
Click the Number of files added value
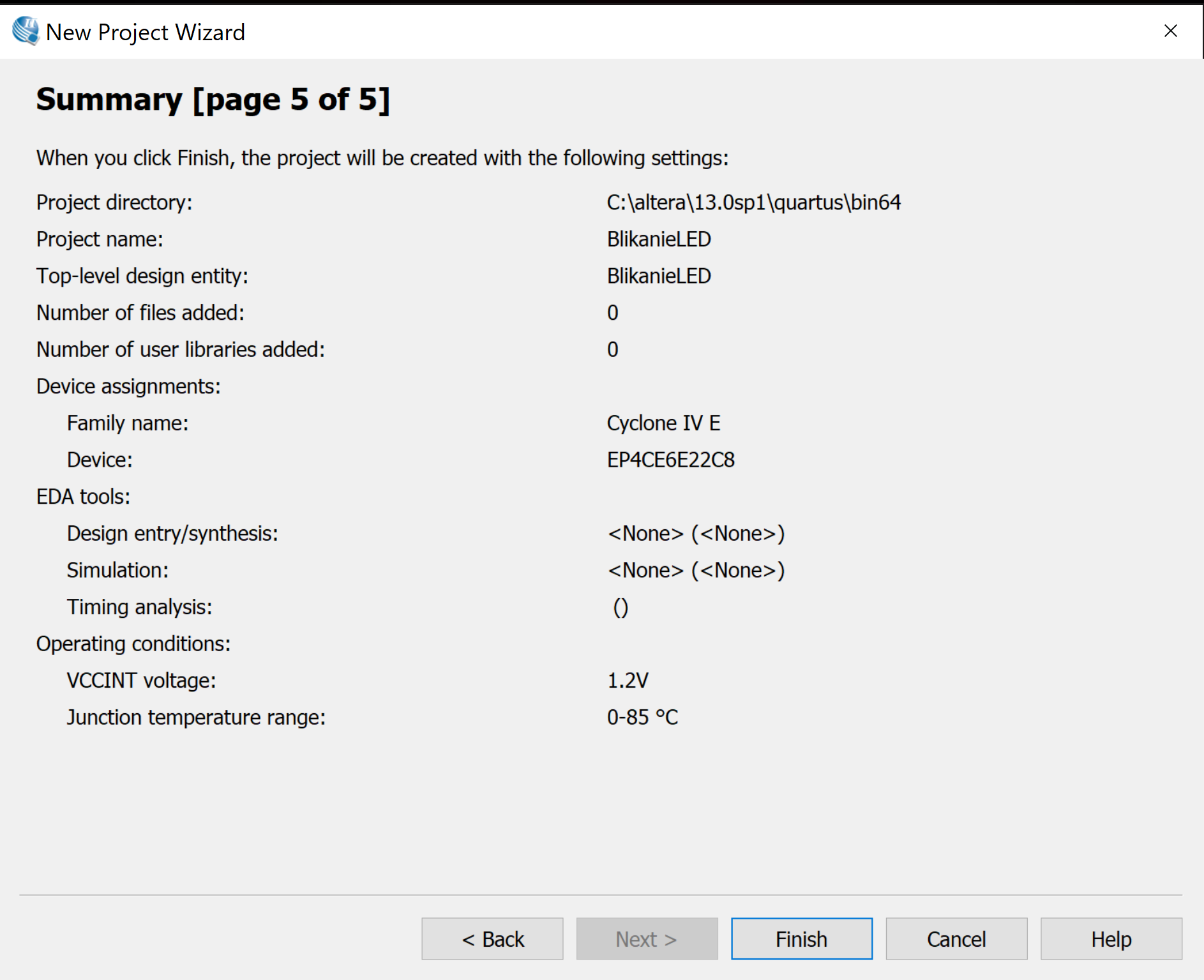pyautogui.click(x=613, y=313)
